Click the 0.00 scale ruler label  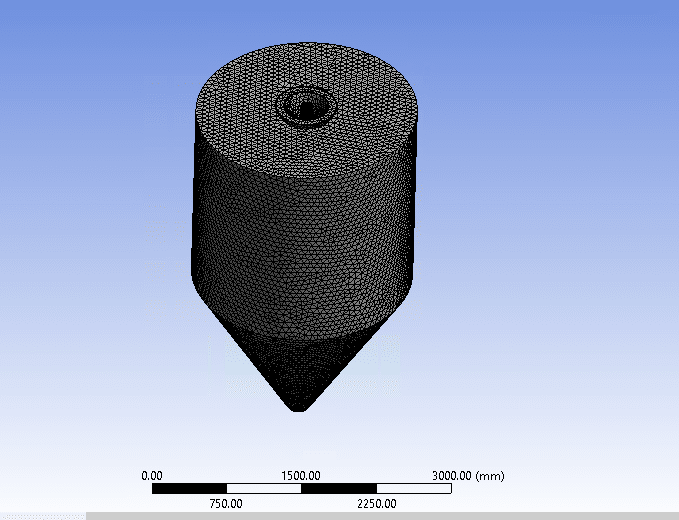click(x=152, y=475)
